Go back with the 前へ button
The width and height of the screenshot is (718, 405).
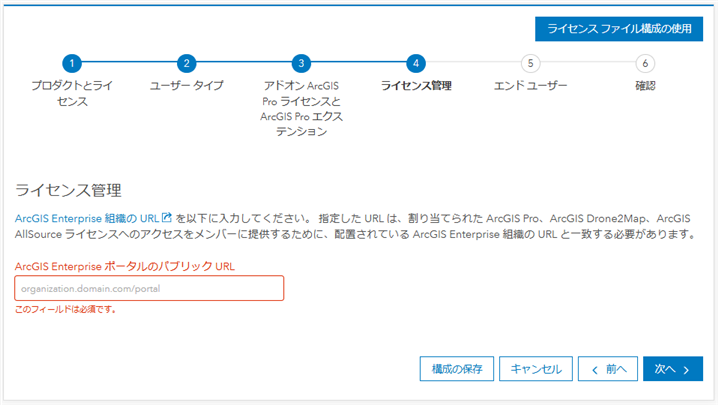(608, 369)
